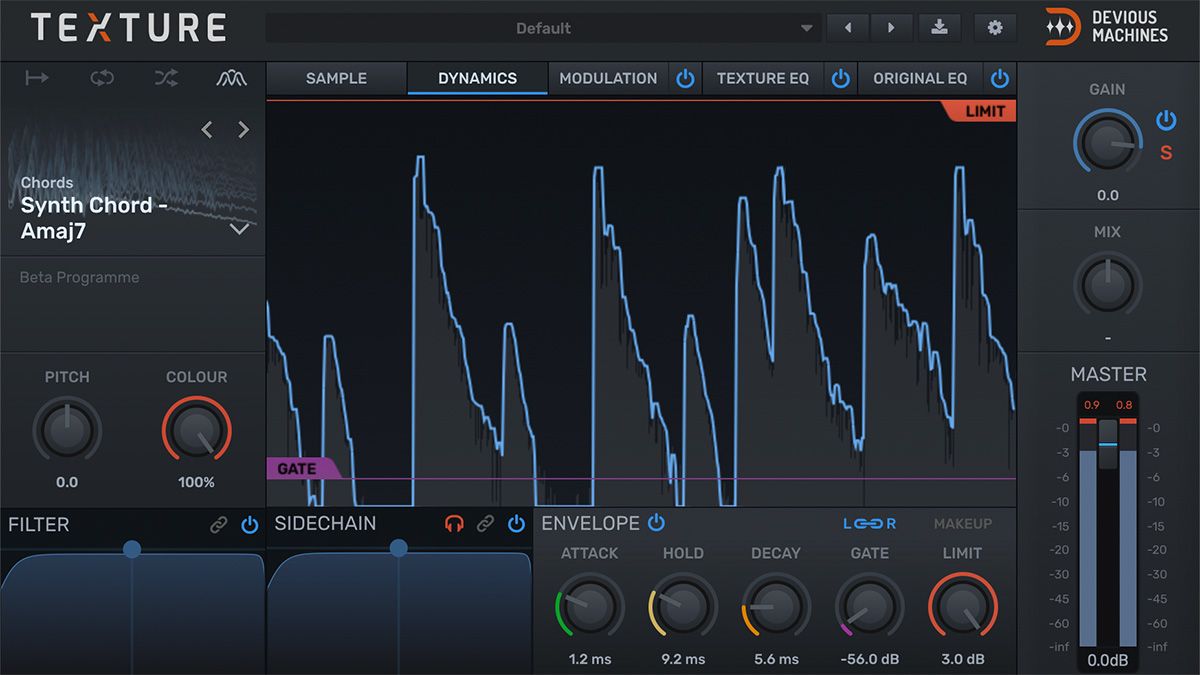Select the granular mountain mode icon

click(x=232, y=78)
